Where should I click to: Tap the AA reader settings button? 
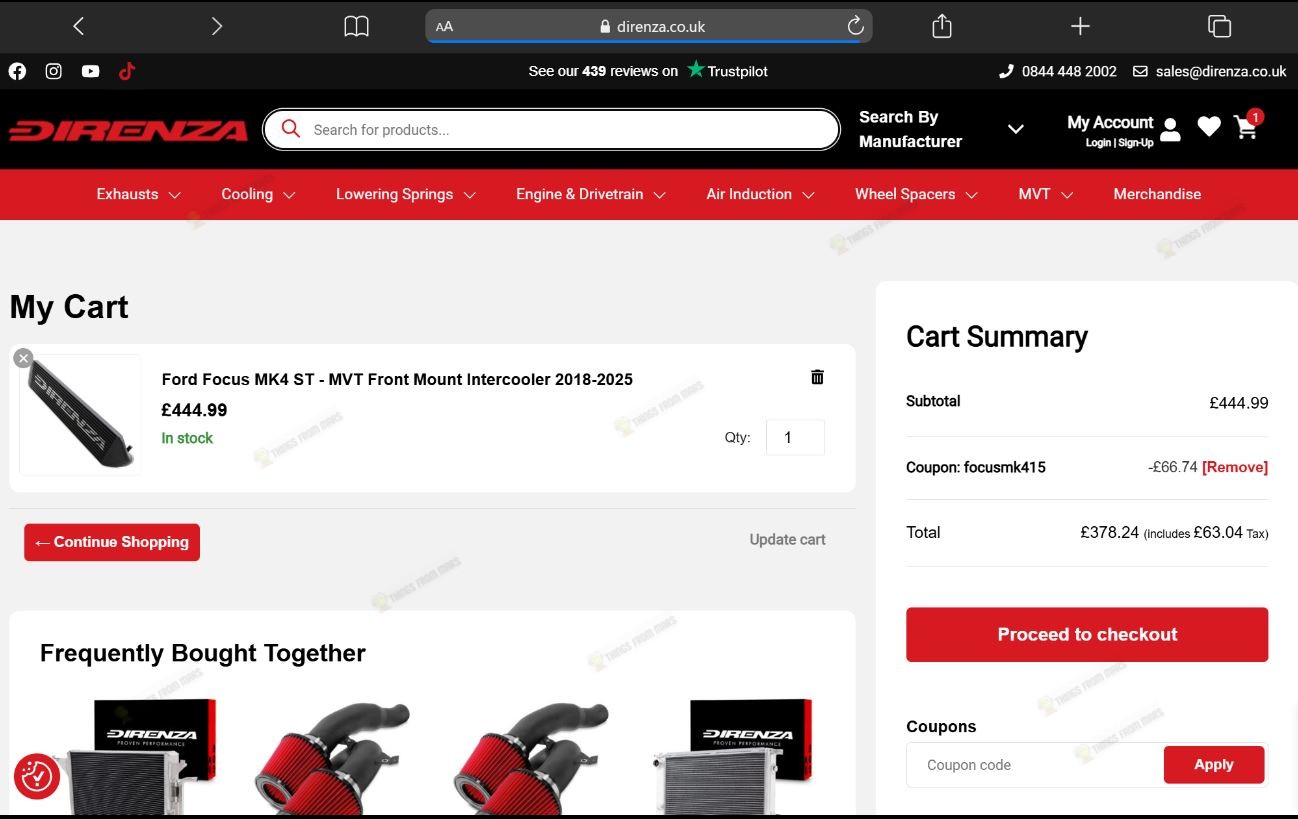point(445,27)
